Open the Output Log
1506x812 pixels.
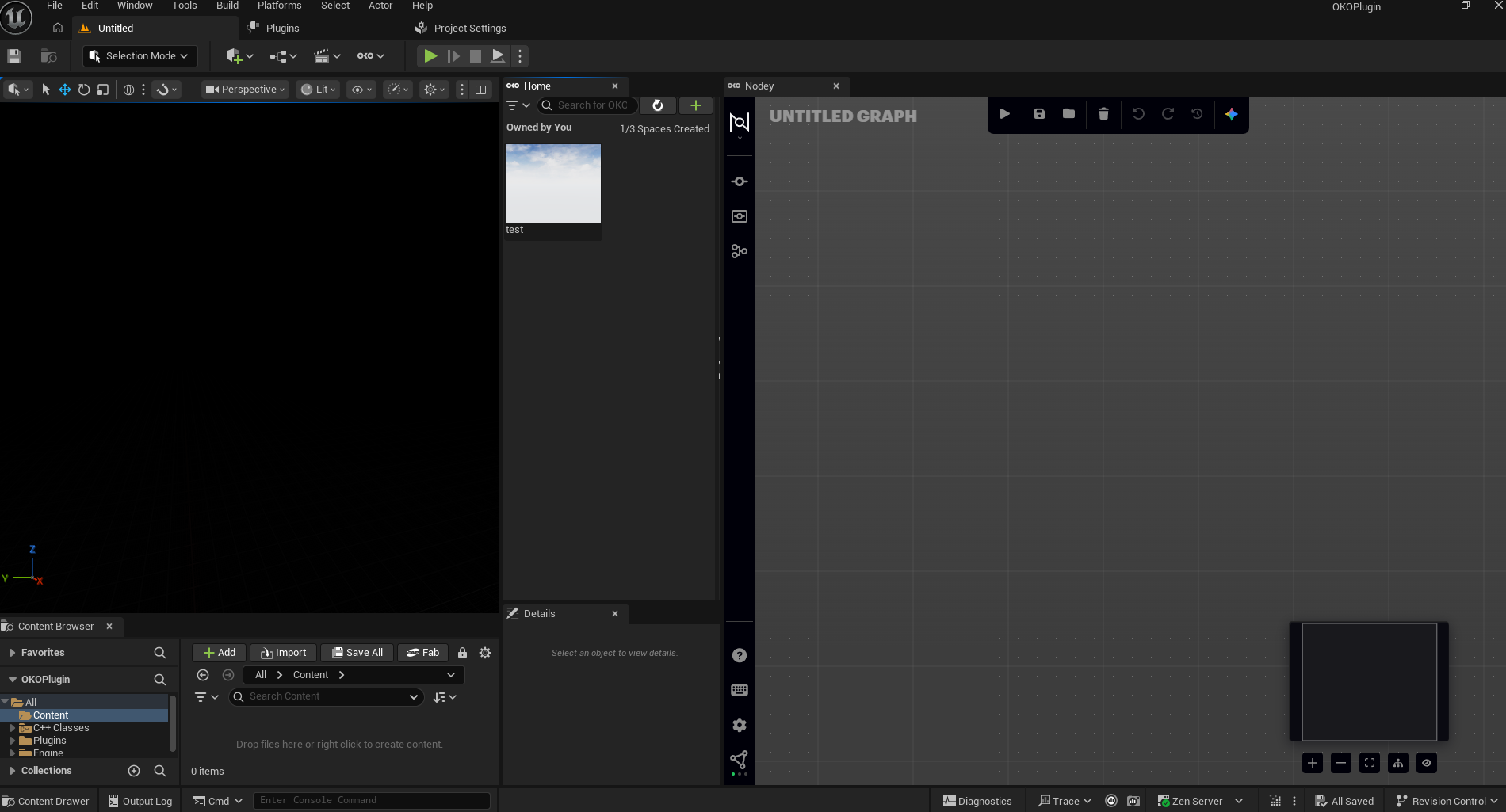pyautogui.click(x=140, y=801)
